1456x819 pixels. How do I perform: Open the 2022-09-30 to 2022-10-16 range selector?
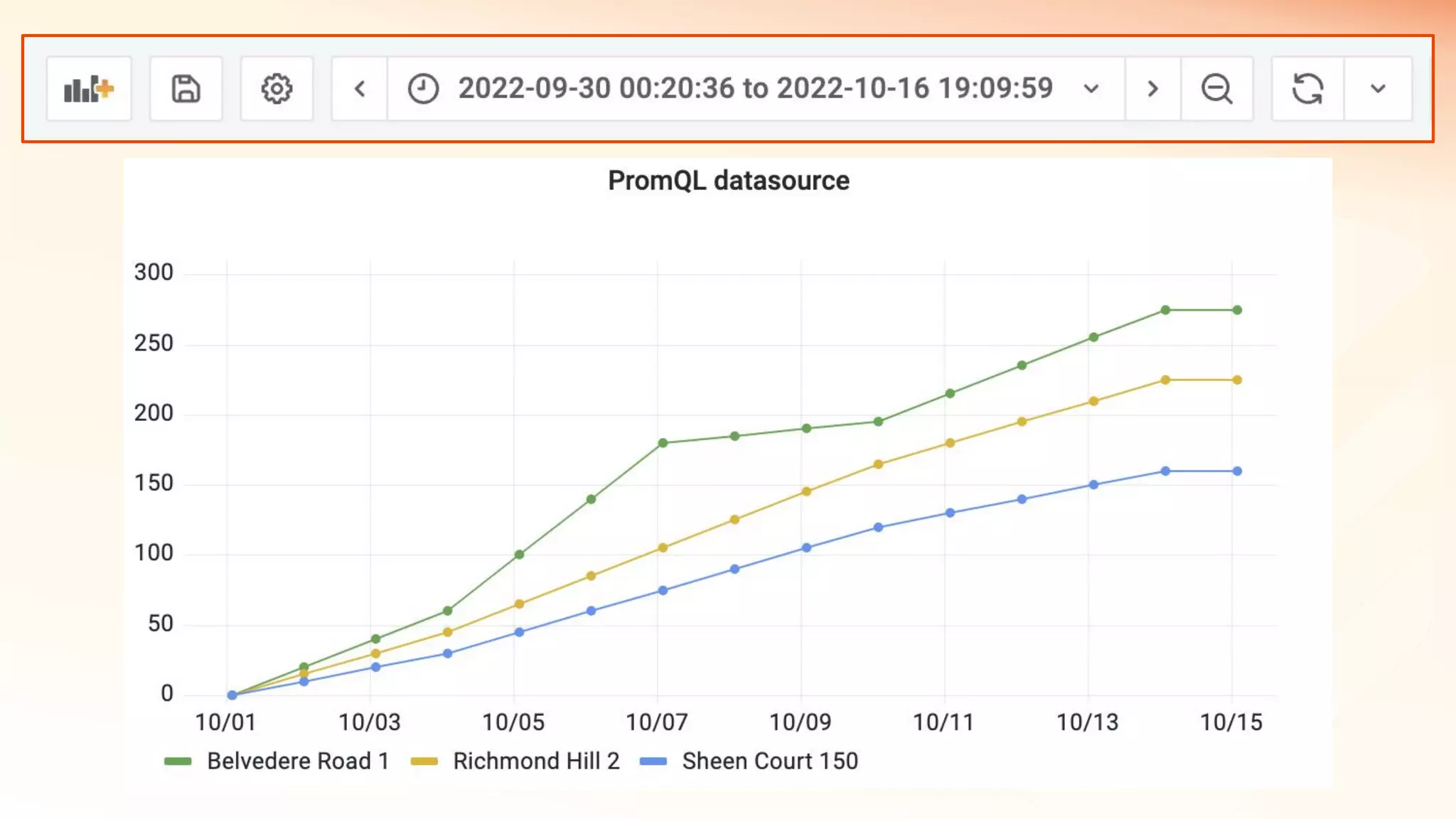pyautogui.click(x=755, y=89)
